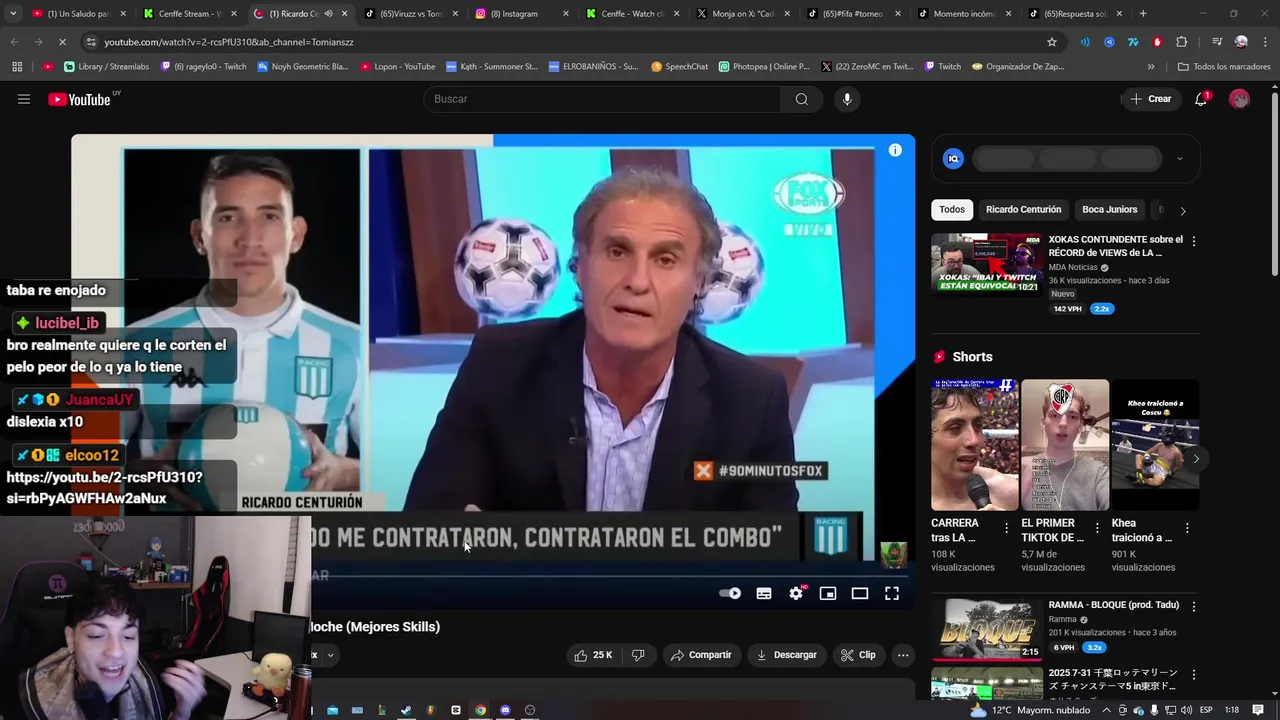The height and width of the screenshot is (720, 1280).
Task: Open the weather widget 12°C
Action: pos(1030,710)
